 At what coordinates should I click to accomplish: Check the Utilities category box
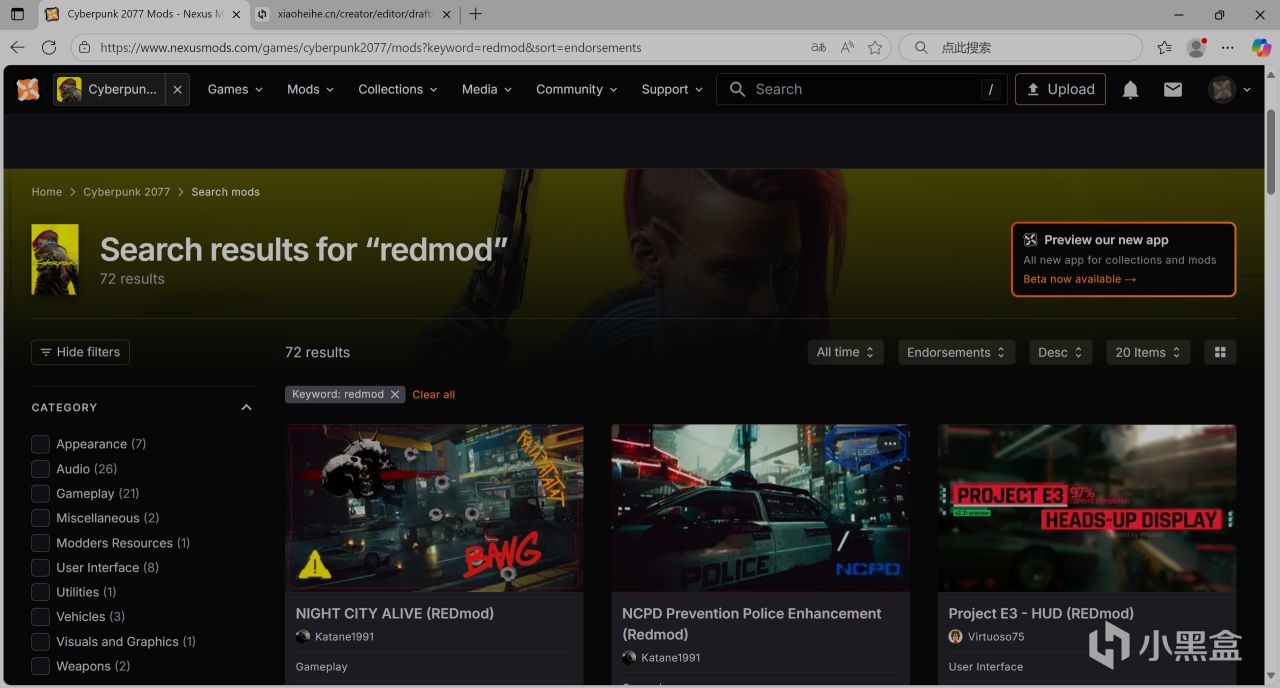click(40, 592)
